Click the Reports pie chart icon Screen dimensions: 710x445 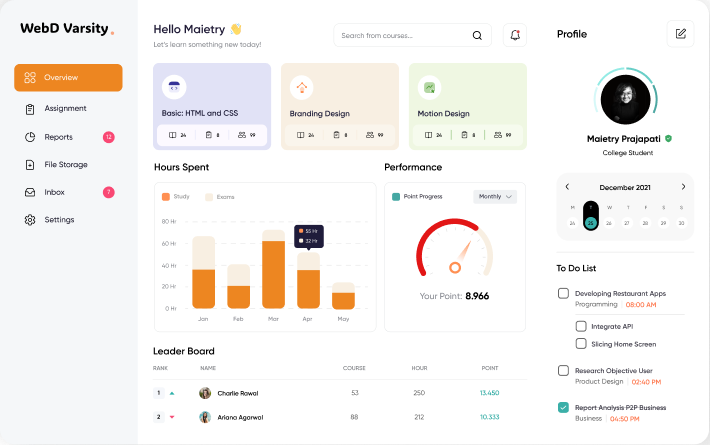click(30, 137)
